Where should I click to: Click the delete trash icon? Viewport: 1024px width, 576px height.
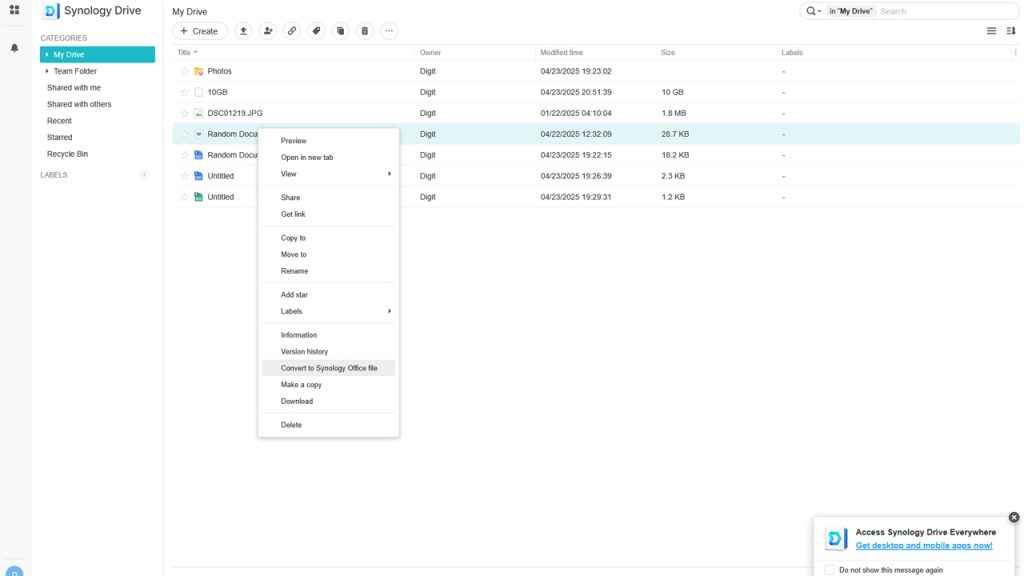click(364, 31)
